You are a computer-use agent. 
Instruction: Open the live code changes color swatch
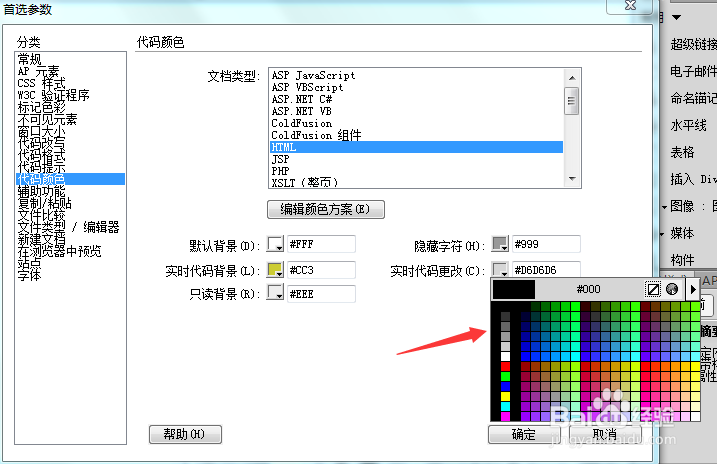[500, 269]
